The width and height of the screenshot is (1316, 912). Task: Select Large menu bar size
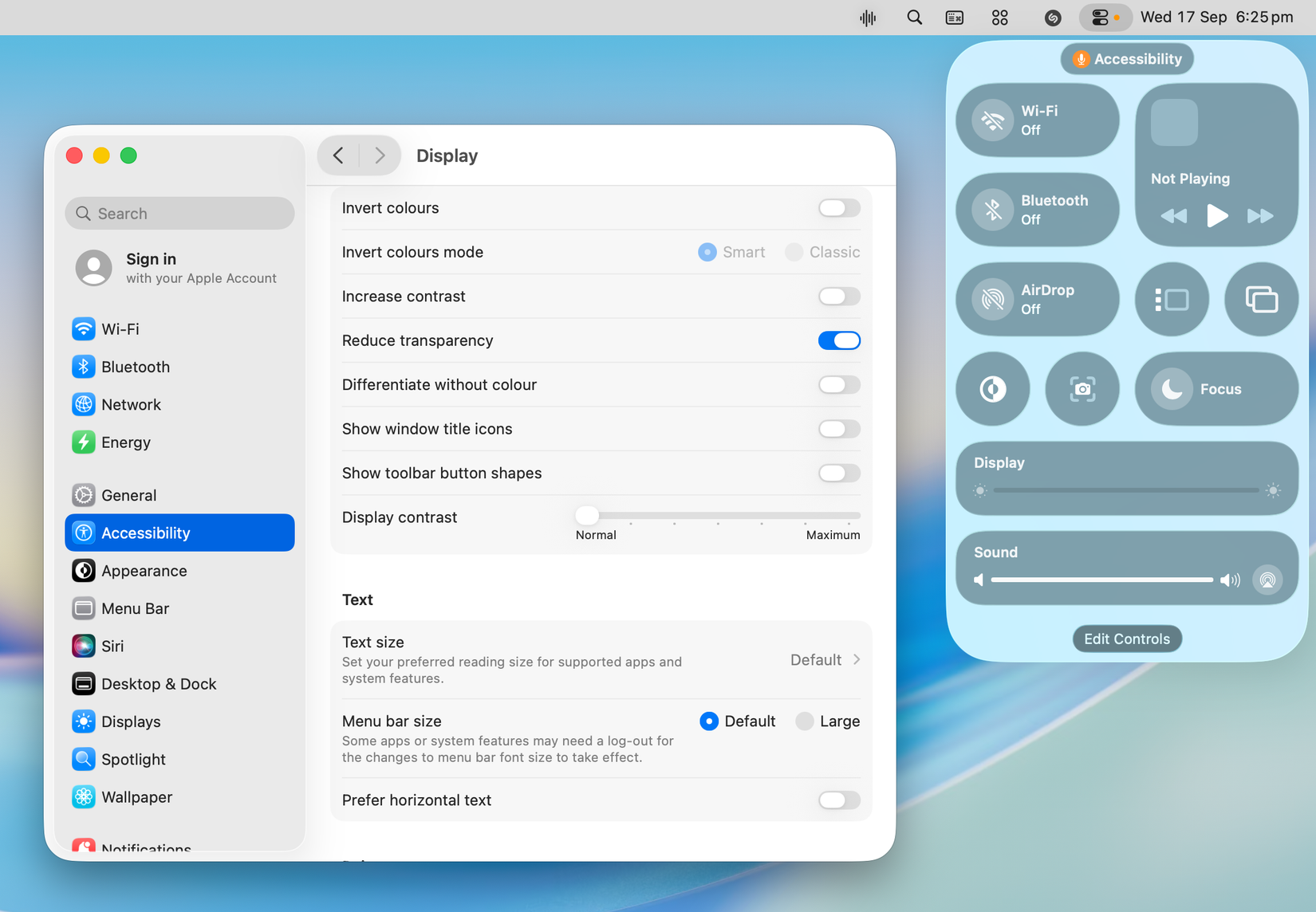coord(805,721)
